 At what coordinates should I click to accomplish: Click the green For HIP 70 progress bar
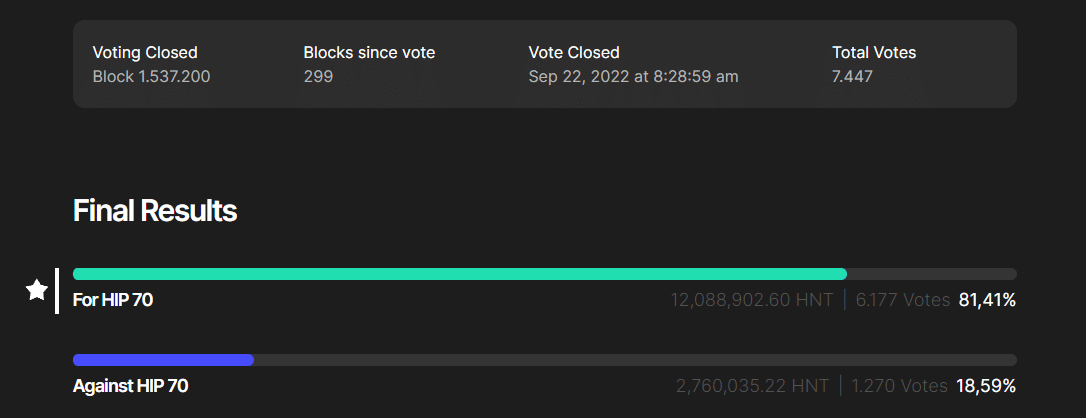(460, 274)
